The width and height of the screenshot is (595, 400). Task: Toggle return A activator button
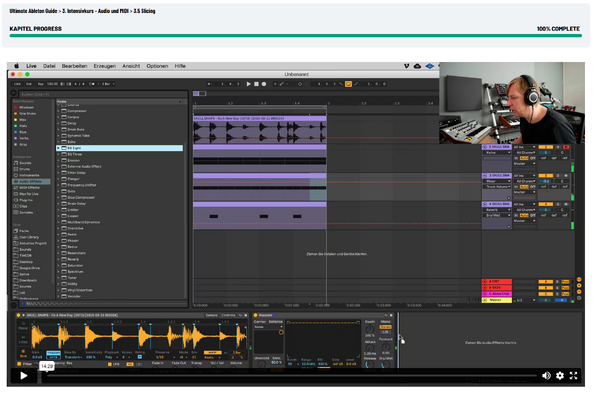coord(546,282)
